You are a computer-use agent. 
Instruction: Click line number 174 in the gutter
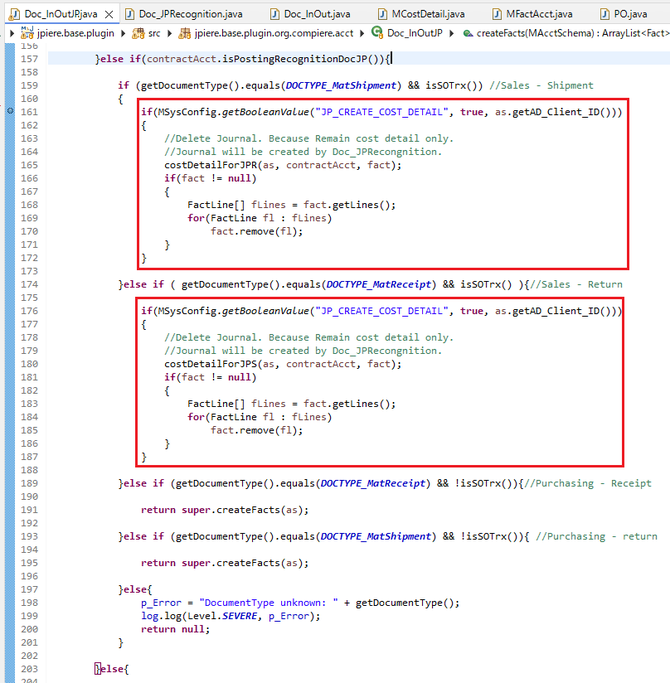(x=29, y=284)
